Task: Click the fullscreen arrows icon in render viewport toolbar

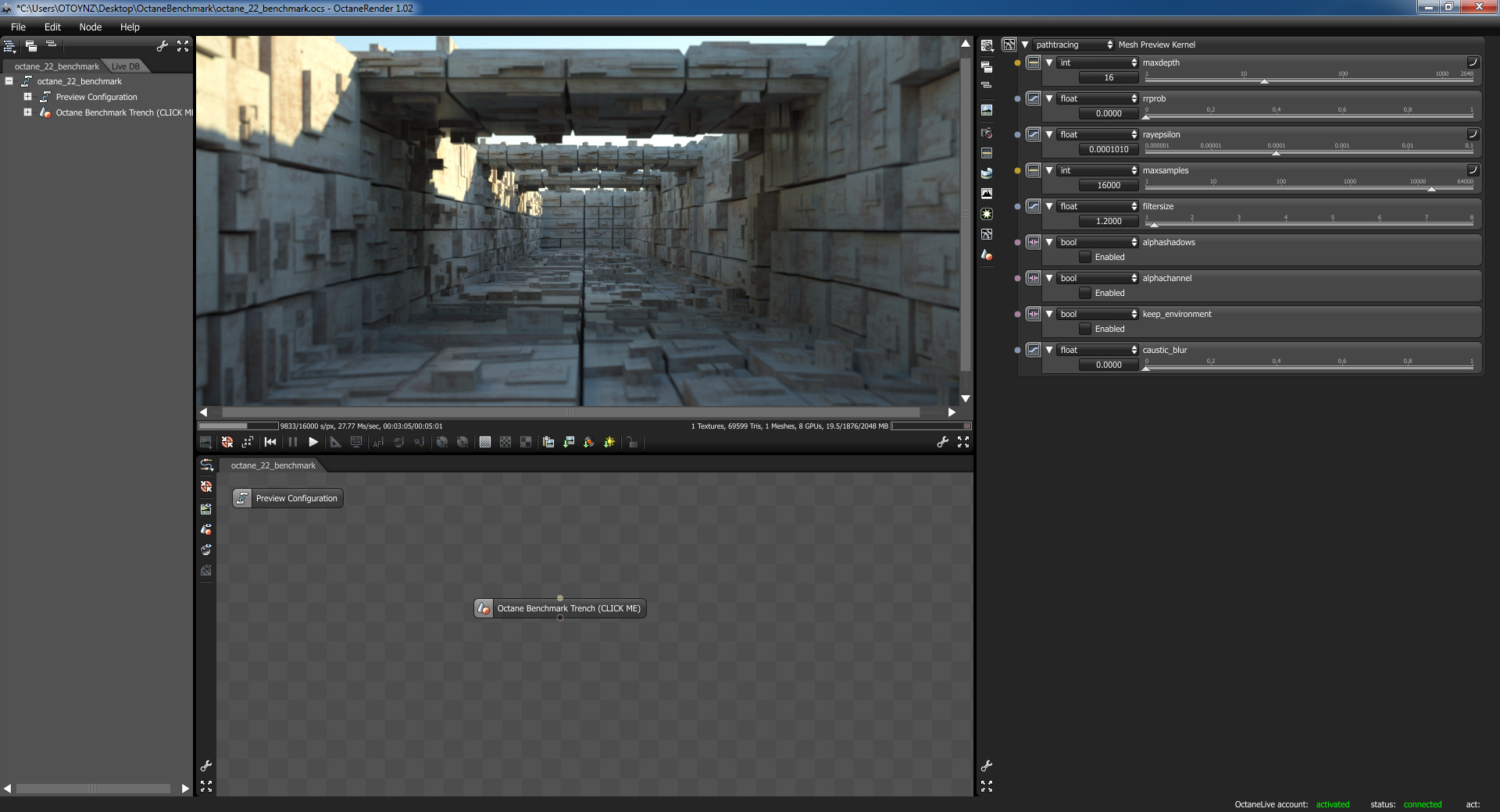Action: pos(963,442)
